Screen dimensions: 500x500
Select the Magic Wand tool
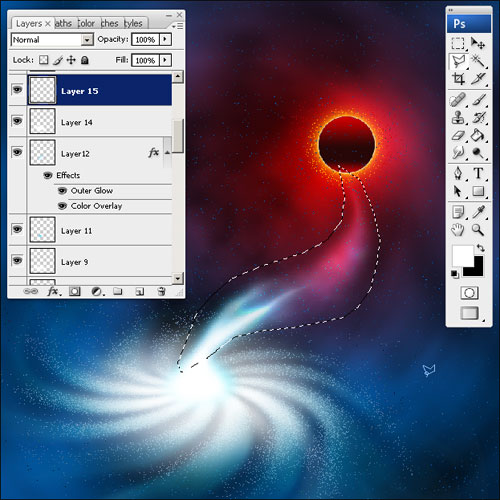click(478, 61)
